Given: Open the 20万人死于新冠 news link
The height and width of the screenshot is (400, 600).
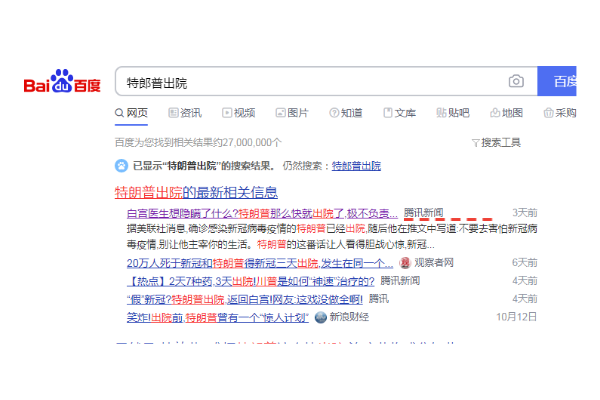Looking at the screenshot, I should (x=260, y=263).
